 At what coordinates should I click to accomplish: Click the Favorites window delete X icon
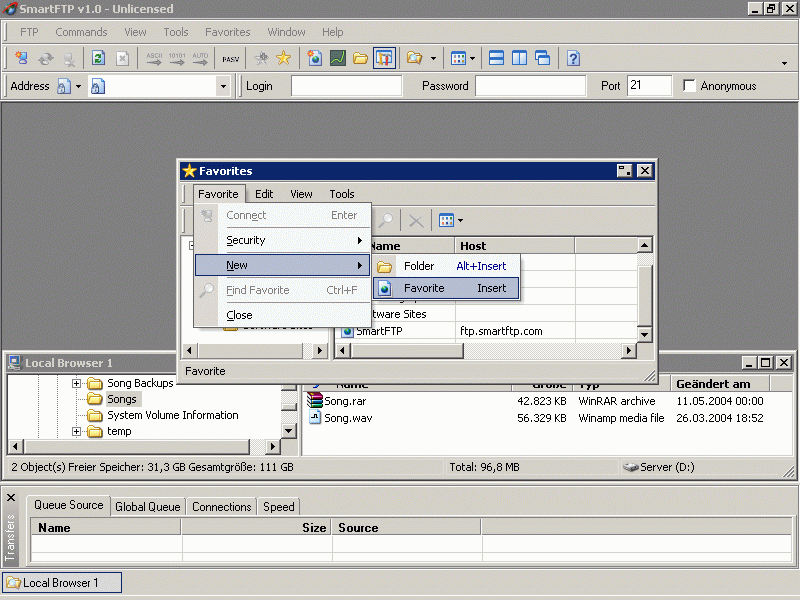[416, 221]
